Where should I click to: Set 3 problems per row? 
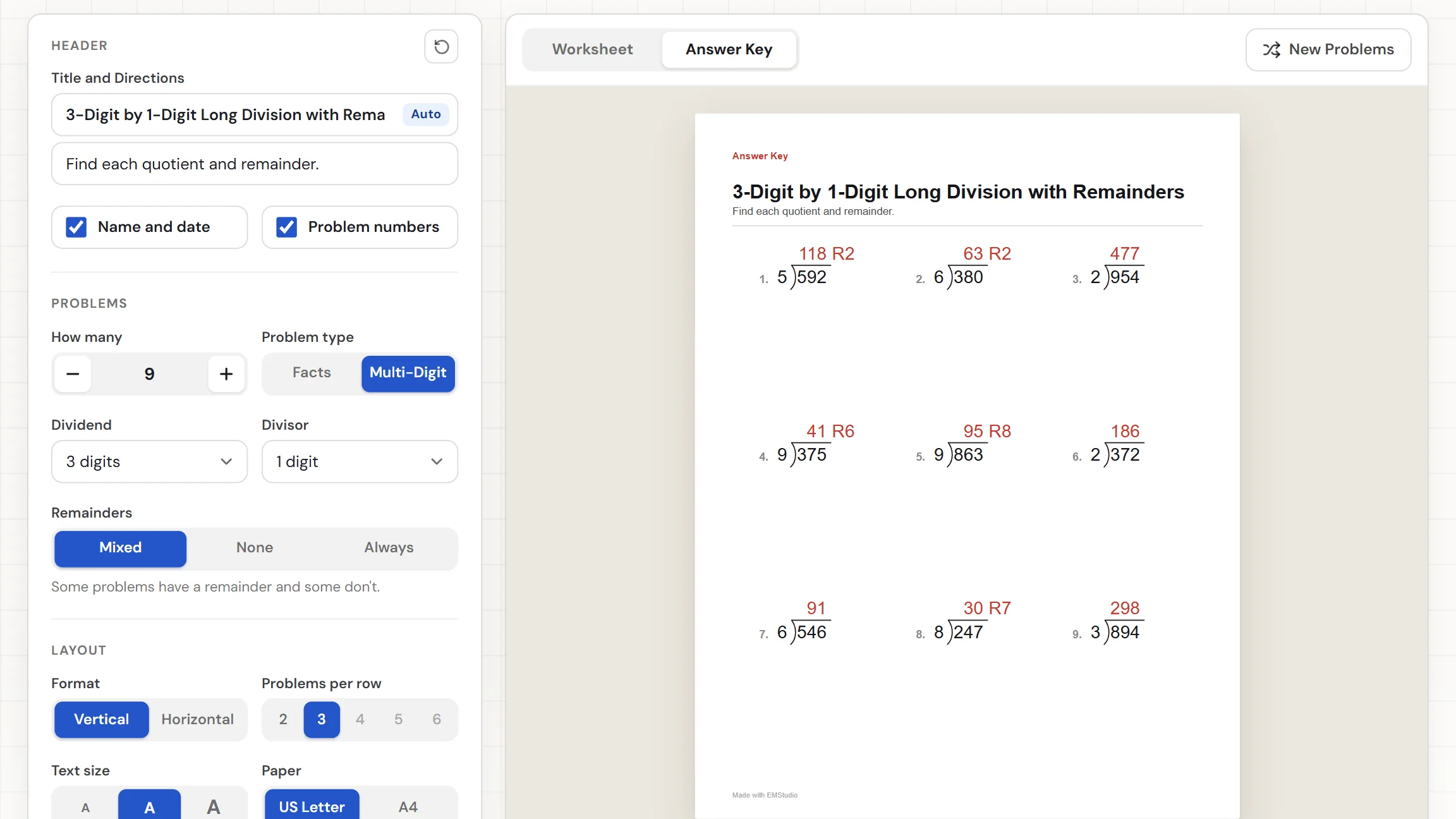322,719
